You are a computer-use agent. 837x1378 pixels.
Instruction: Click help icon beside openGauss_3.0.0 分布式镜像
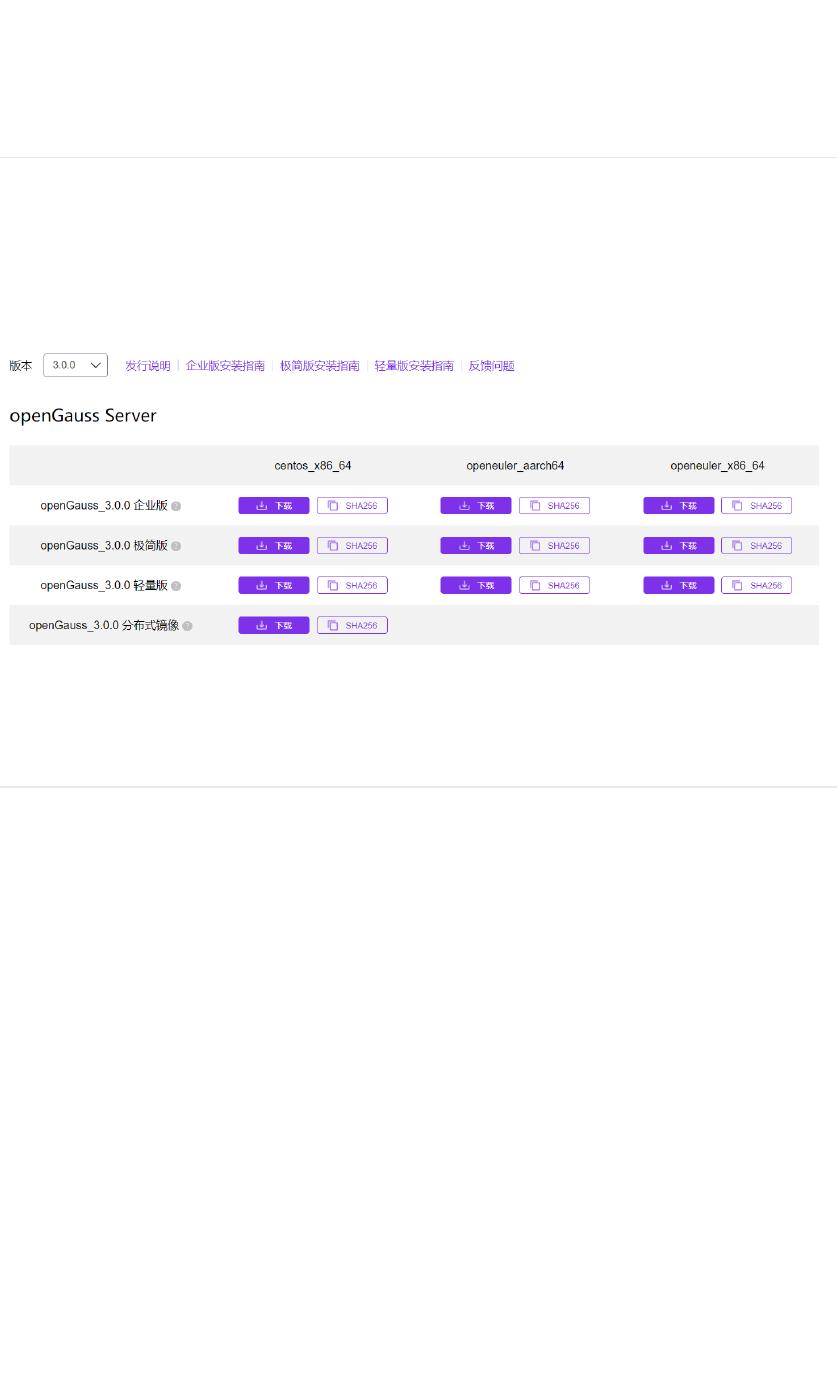(x=187, y=626)
